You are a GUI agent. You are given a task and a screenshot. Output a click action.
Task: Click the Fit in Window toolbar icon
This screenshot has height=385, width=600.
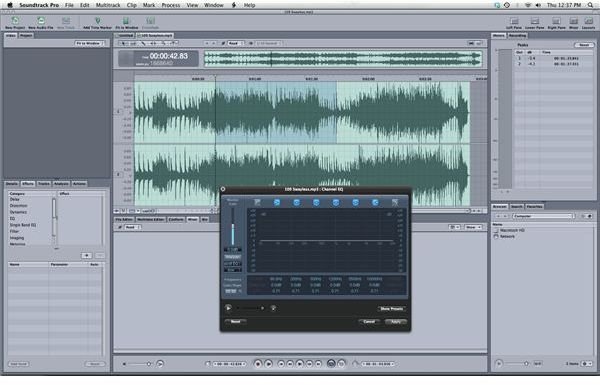click(126, 21)
